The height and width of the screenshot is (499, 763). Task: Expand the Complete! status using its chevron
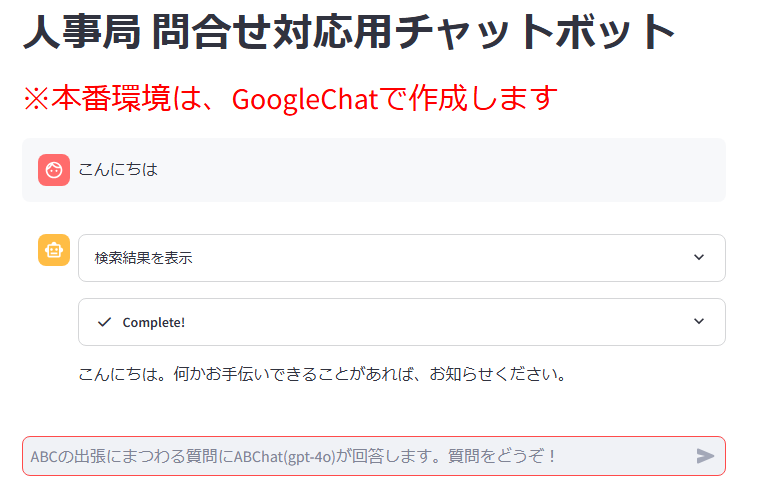698,322
